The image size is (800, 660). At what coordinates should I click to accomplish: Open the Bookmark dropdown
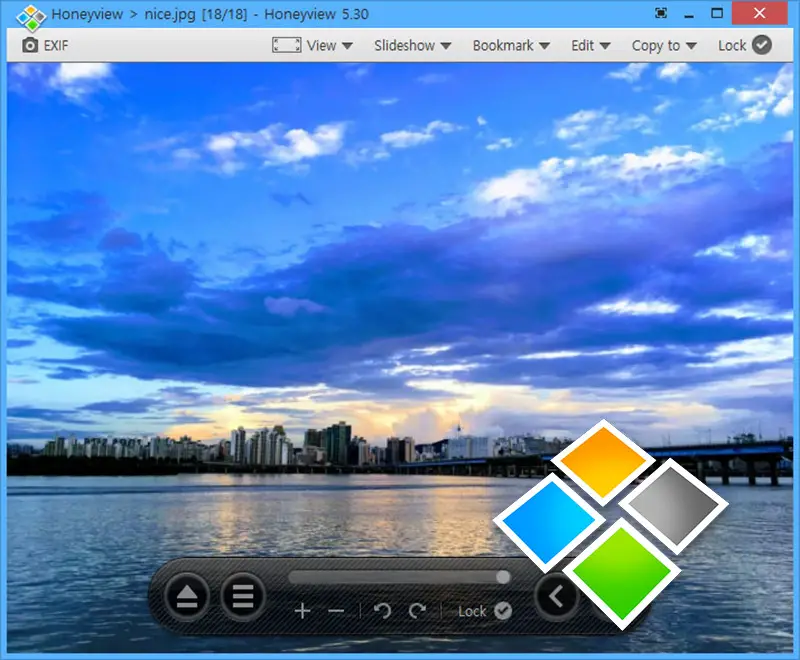tap(511, 45)
